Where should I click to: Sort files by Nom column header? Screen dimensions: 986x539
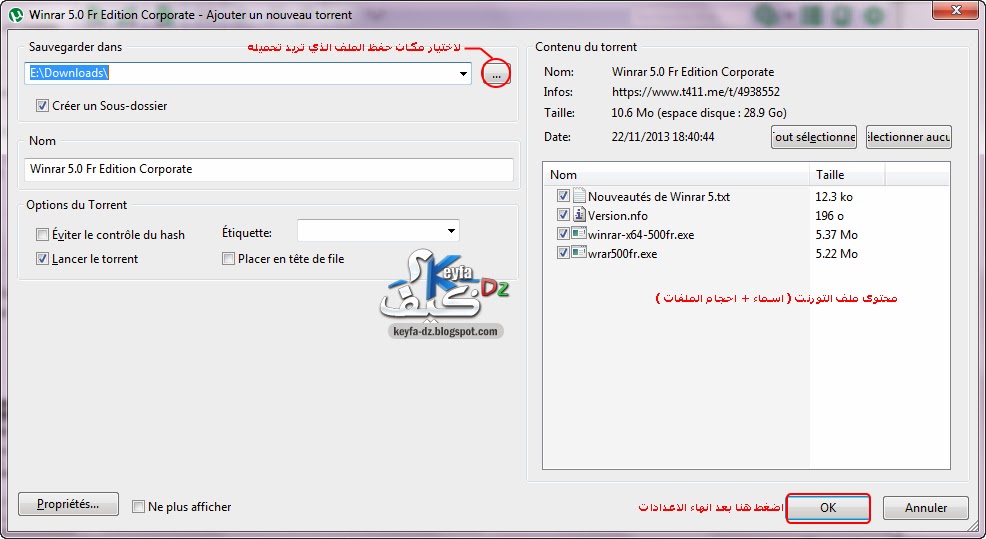676,175
